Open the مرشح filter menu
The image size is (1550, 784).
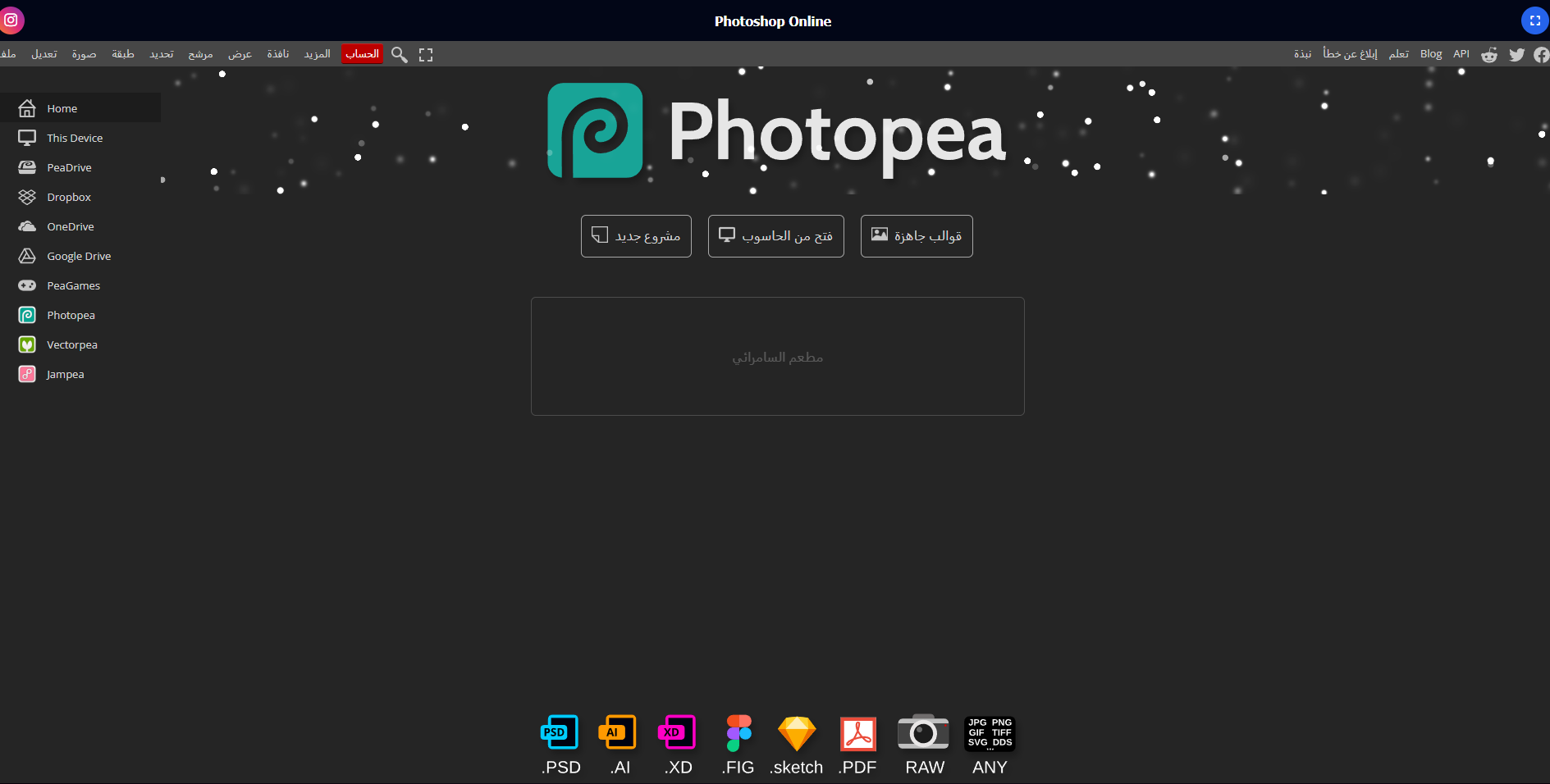click(x=200, y=54)
